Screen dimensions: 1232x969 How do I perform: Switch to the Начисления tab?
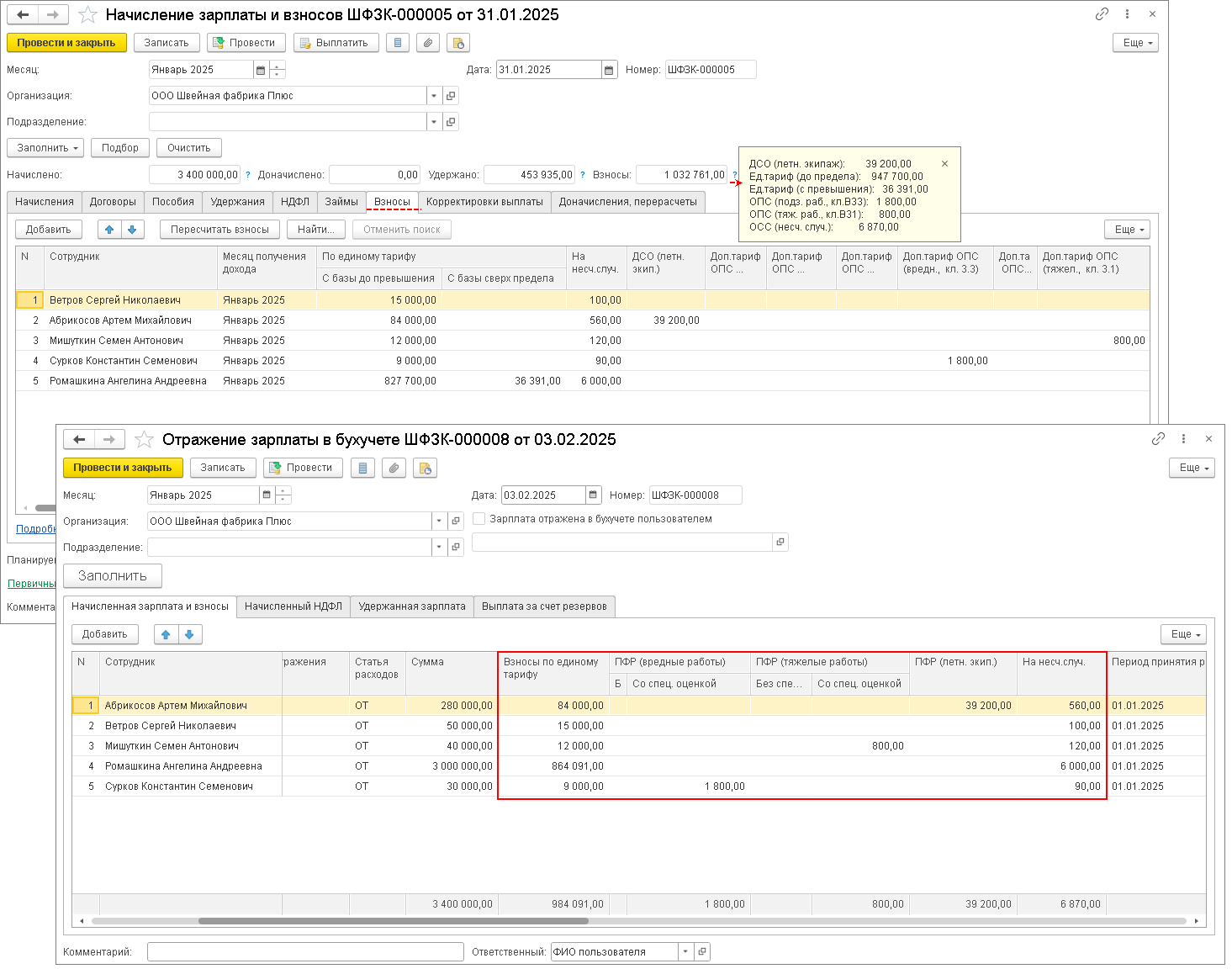point(45,202)
